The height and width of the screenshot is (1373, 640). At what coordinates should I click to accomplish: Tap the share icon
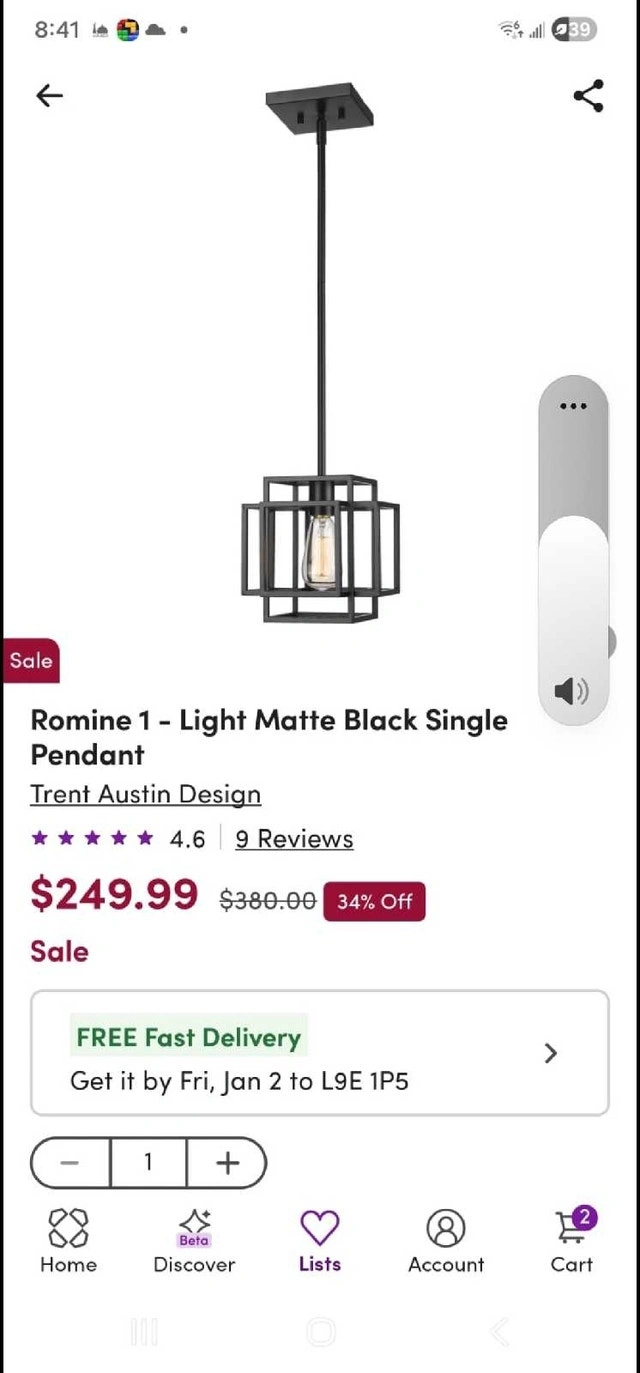(588, 96)
